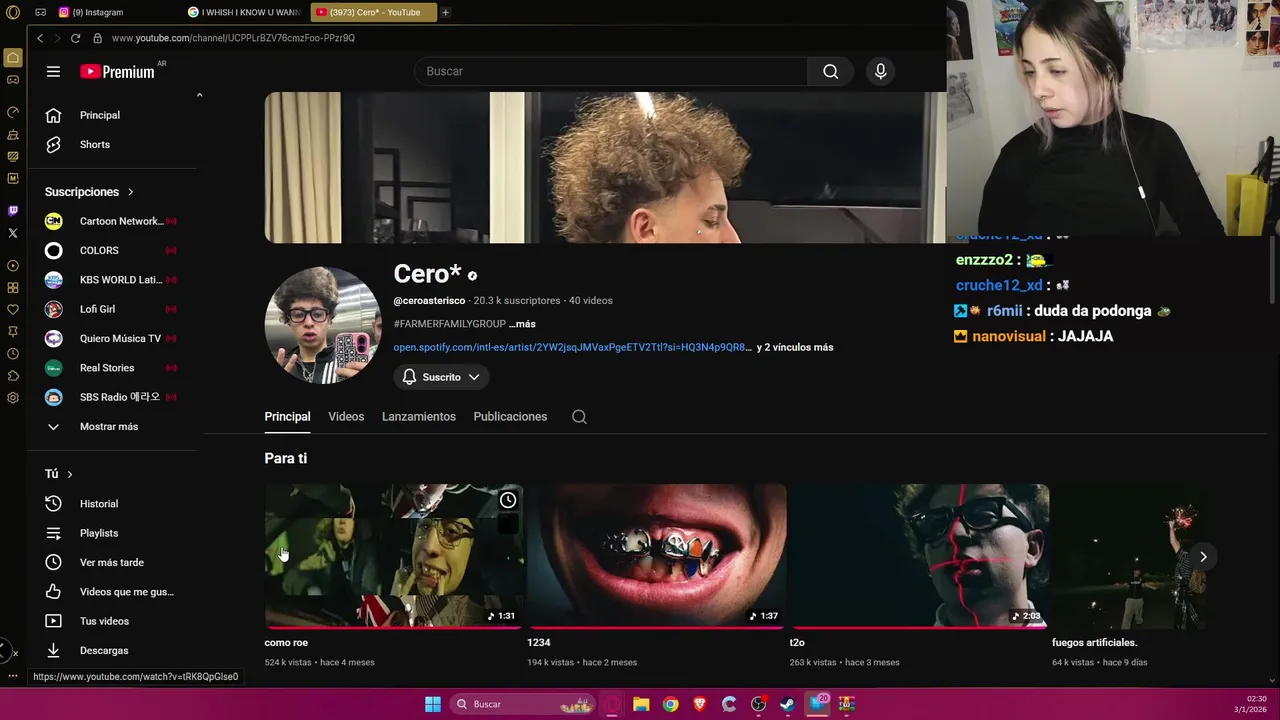
Task: Click the search magnifier button
Action: tap(830, 71)
